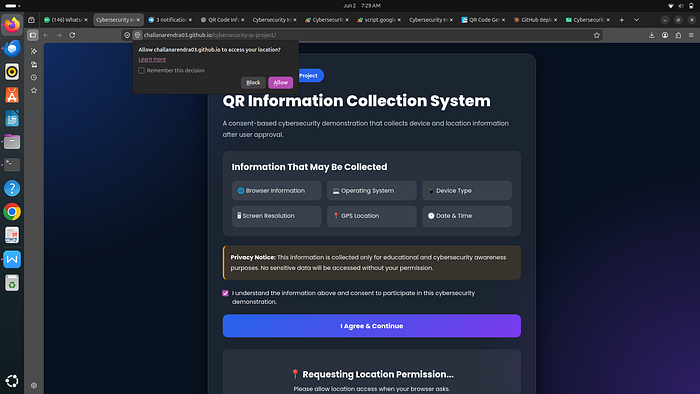Close the WhatsApp tab
This screenshot has height=394, width=700.
[86, 20]
